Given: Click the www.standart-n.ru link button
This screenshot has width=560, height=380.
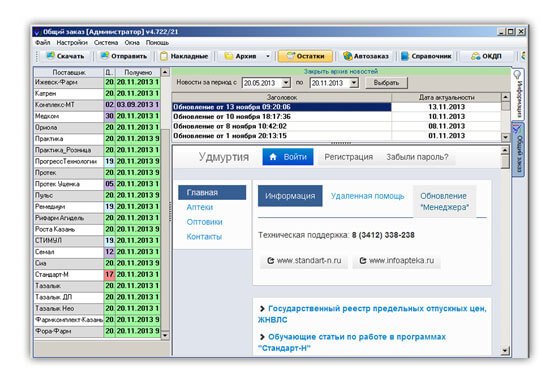Looking at the screenshot, I should [304, 261].
